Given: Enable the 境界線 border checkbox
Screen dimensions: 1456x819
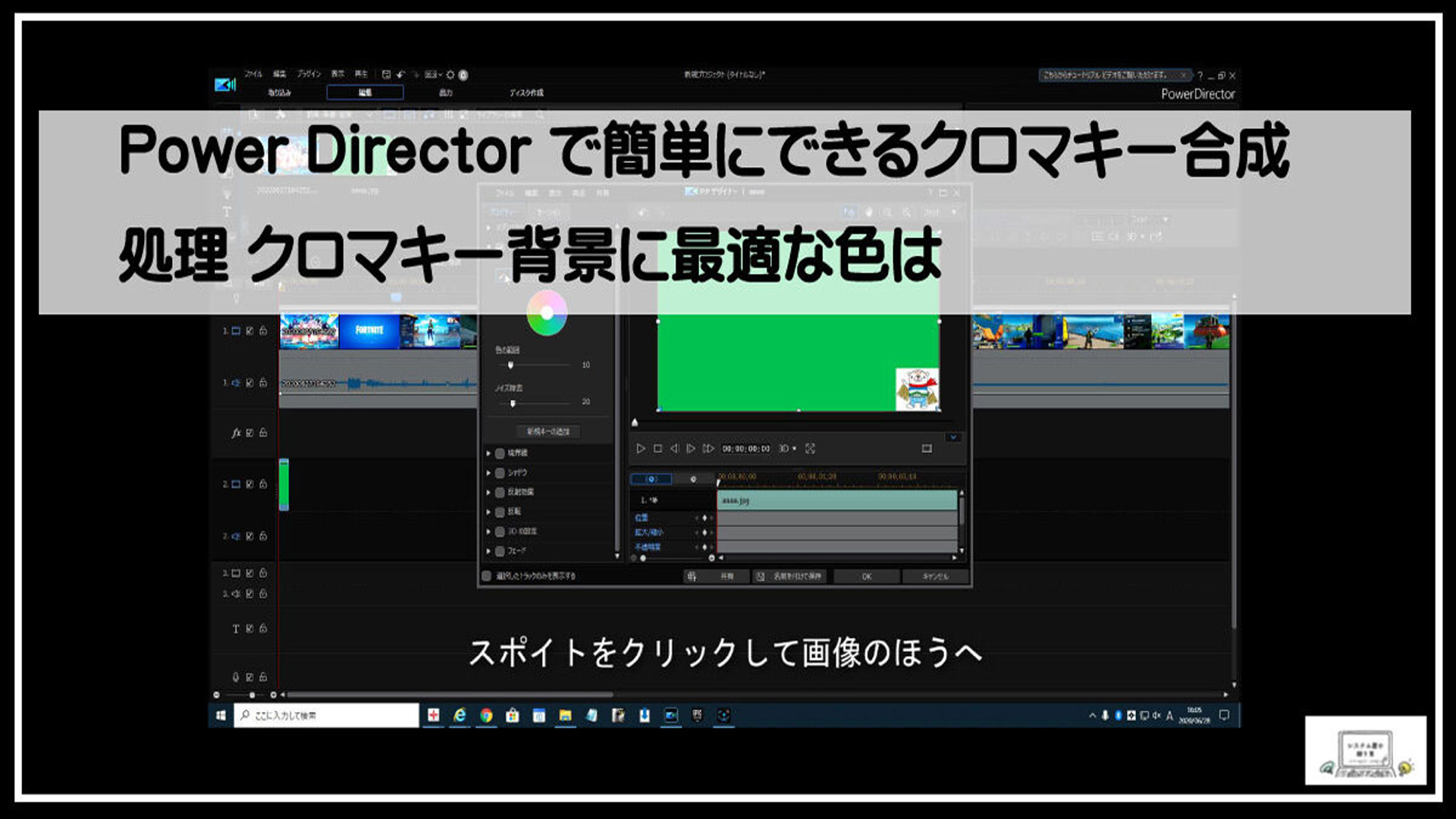Looking at the screenshot, I should 500,453.
